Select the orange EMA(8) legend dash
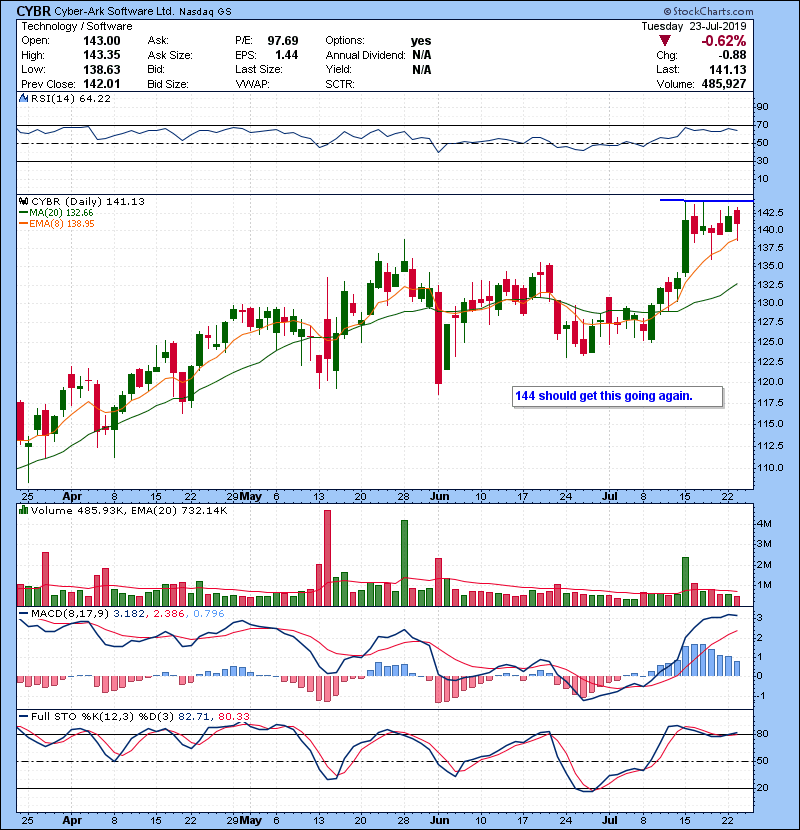 [x=24, y=224]
